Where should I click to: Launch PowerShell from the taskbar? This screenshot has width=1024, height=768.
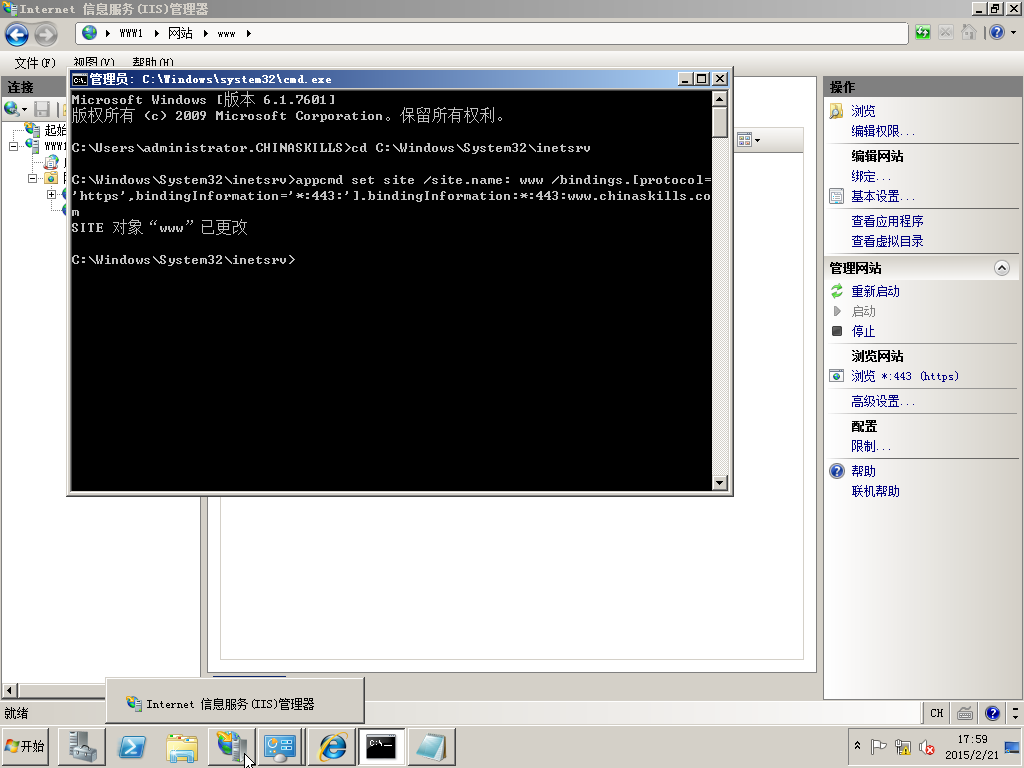point(131,746)
